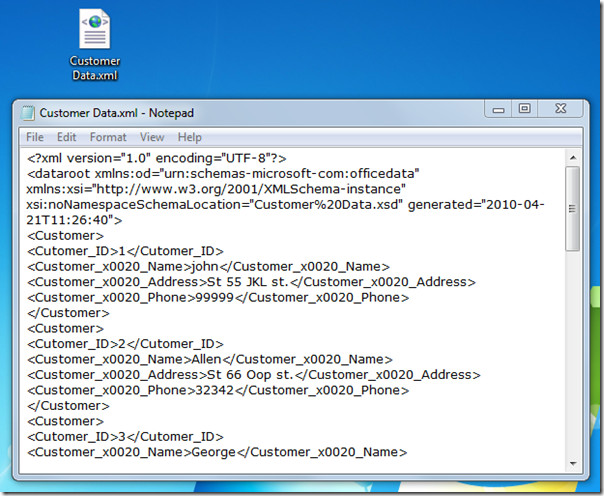Screen dimensions: 604x496
Task: Click the 21T11:26:40 line
Action: [x=74, y=220]
